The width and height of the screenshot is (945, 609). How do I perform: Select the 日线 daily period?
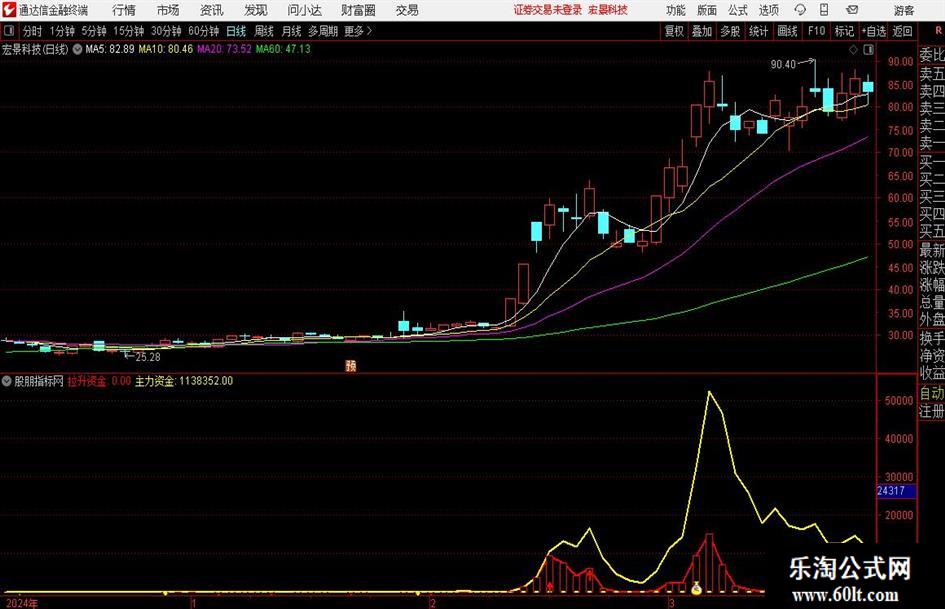236,31
